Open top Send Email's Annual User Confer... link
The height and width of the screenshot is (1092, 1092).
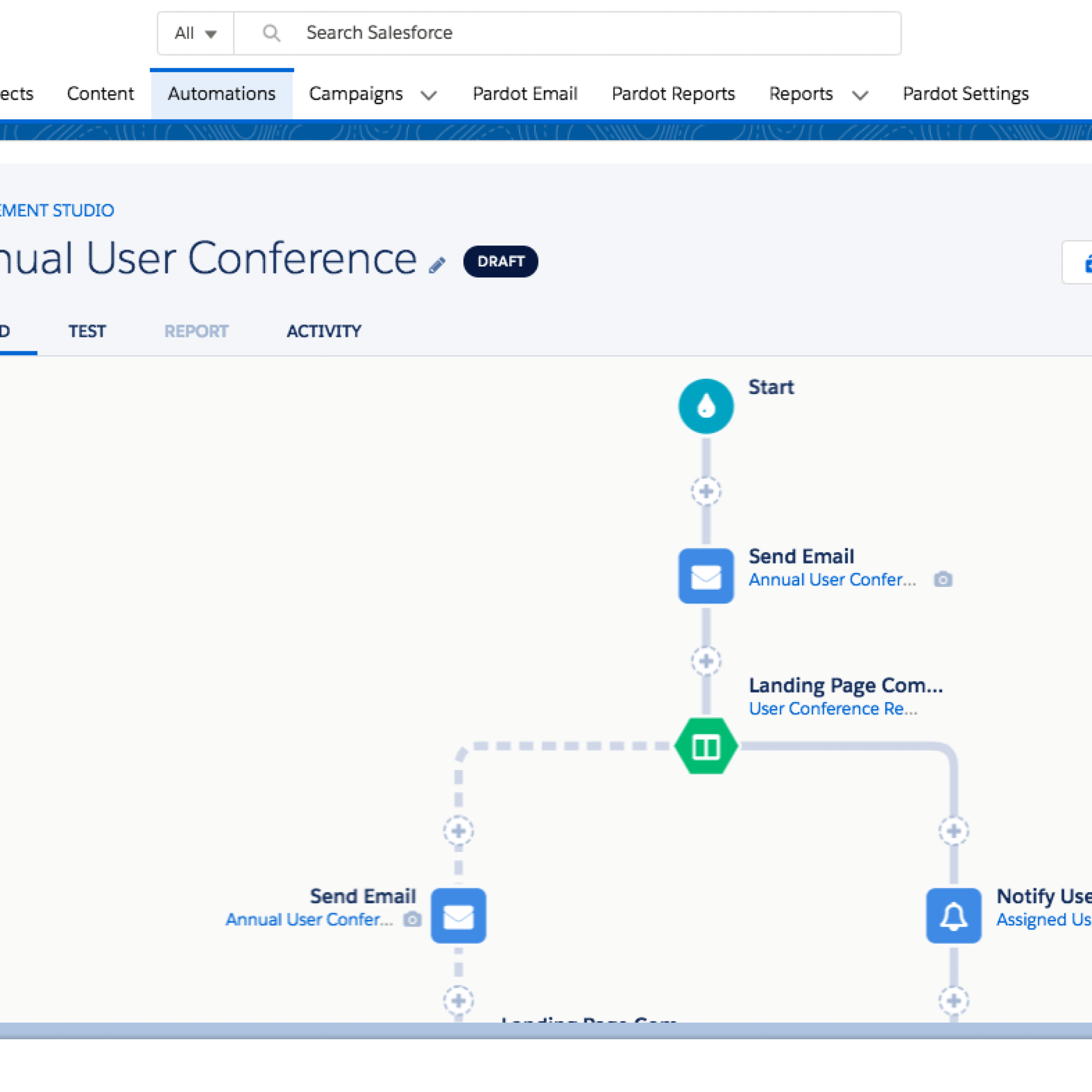point(832,580)
